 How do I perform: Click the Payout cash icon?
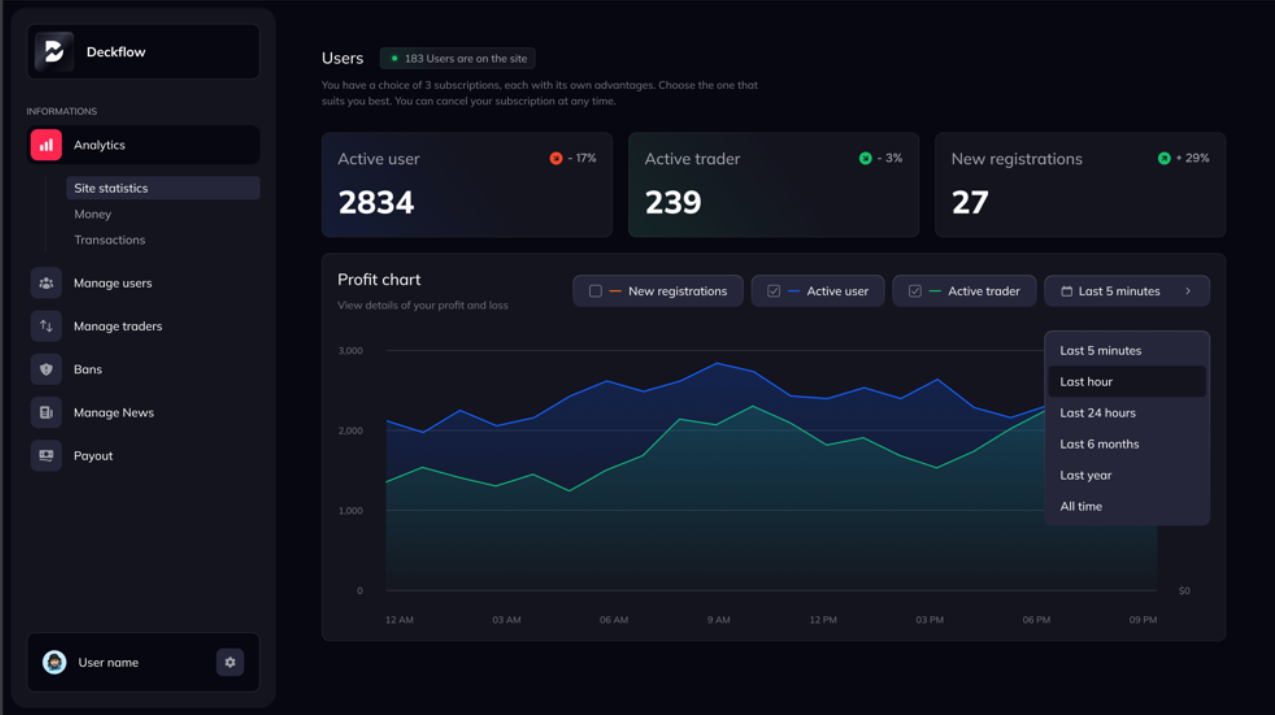(x=46, y=455)
